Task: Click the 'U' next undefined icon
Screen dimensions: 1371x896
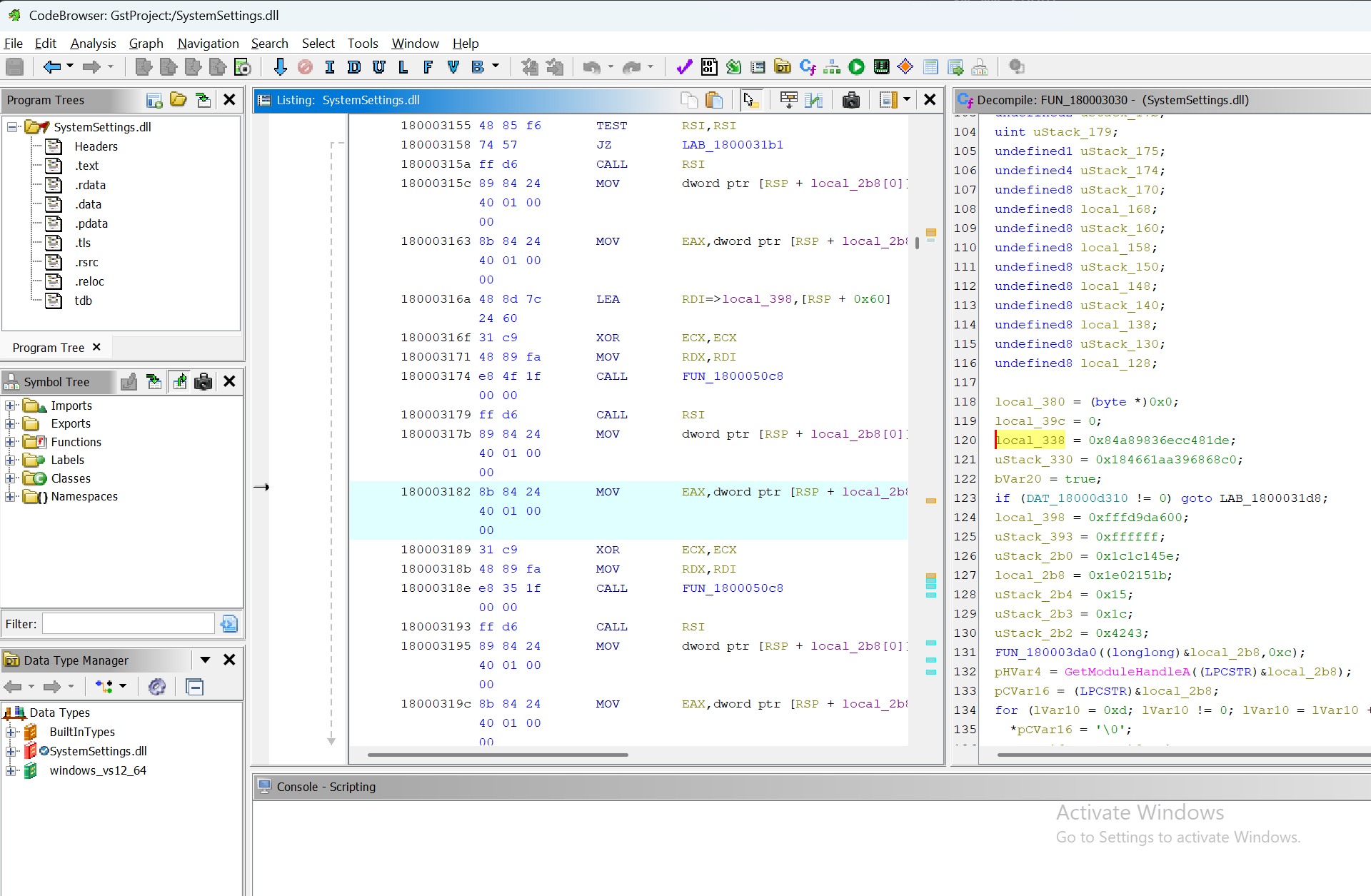Action: (378, 67)
